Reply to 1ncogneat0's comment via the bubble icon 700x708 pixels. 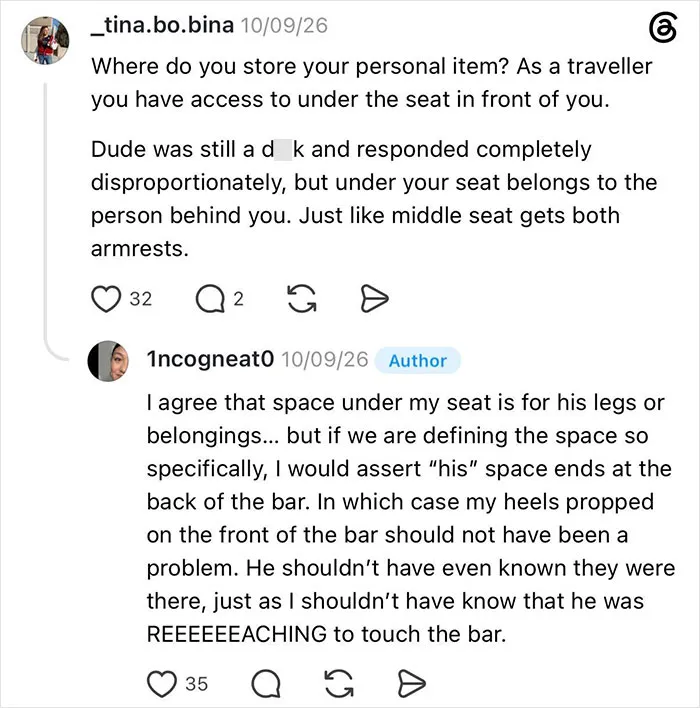click(266, 684)
